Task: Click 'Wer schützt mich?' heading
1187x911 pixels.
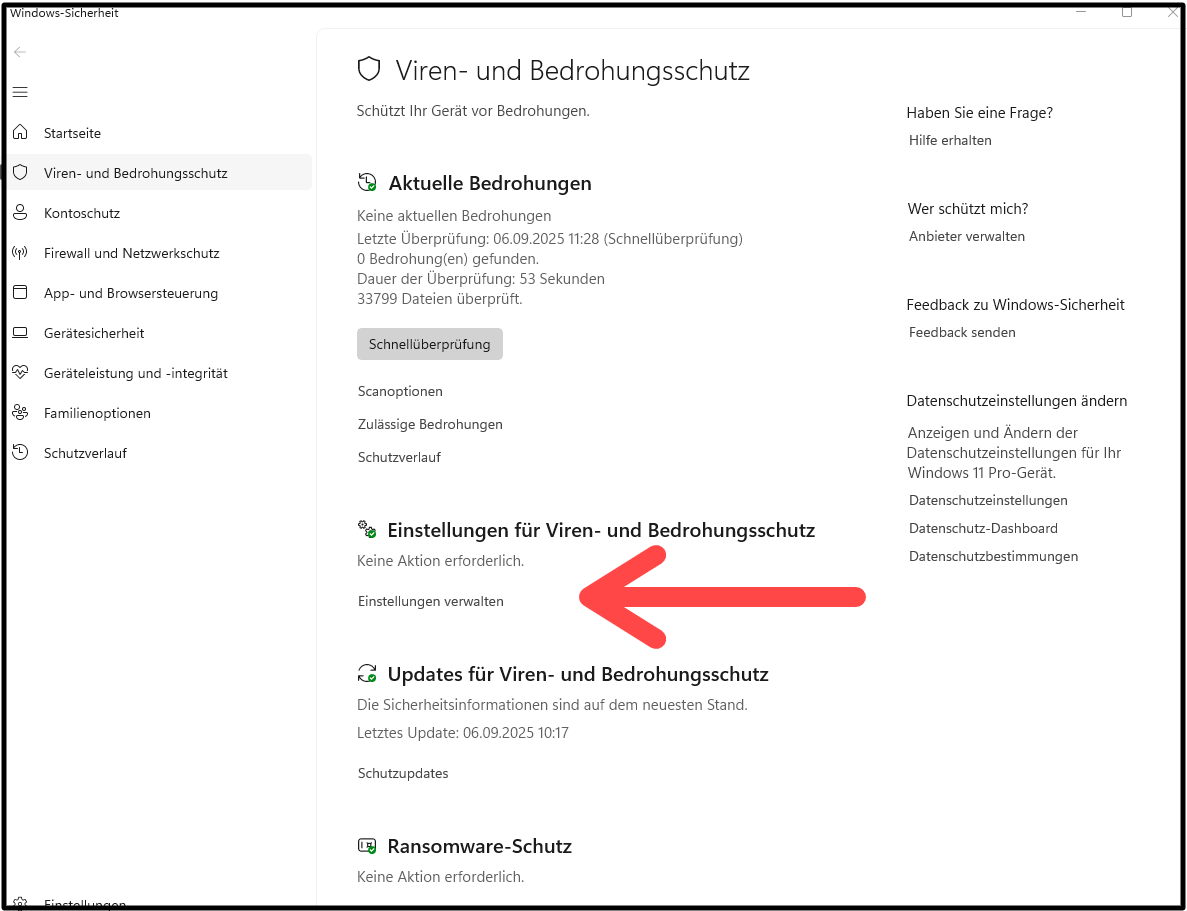Action: tap(967, 209)
